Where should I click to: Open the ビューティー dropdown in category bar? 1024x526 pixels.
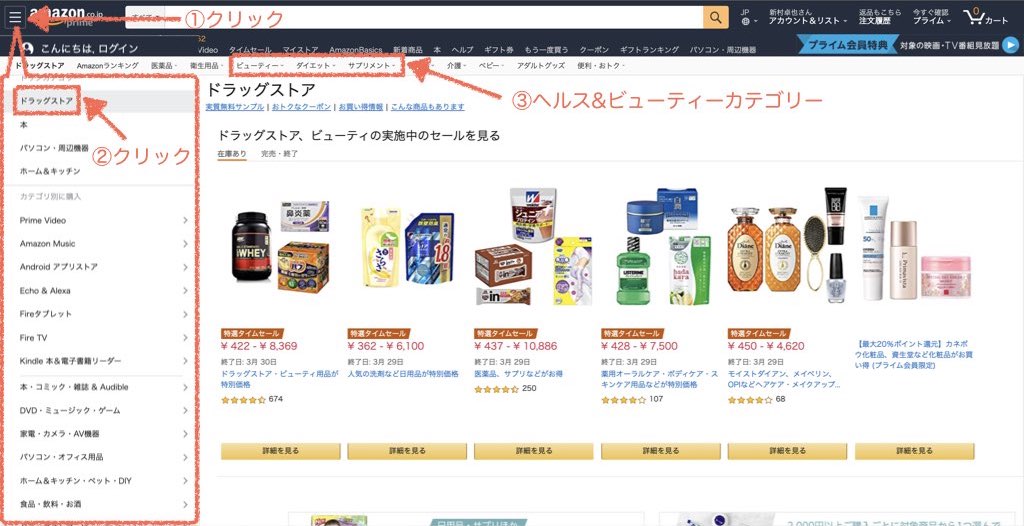point(259,66)
